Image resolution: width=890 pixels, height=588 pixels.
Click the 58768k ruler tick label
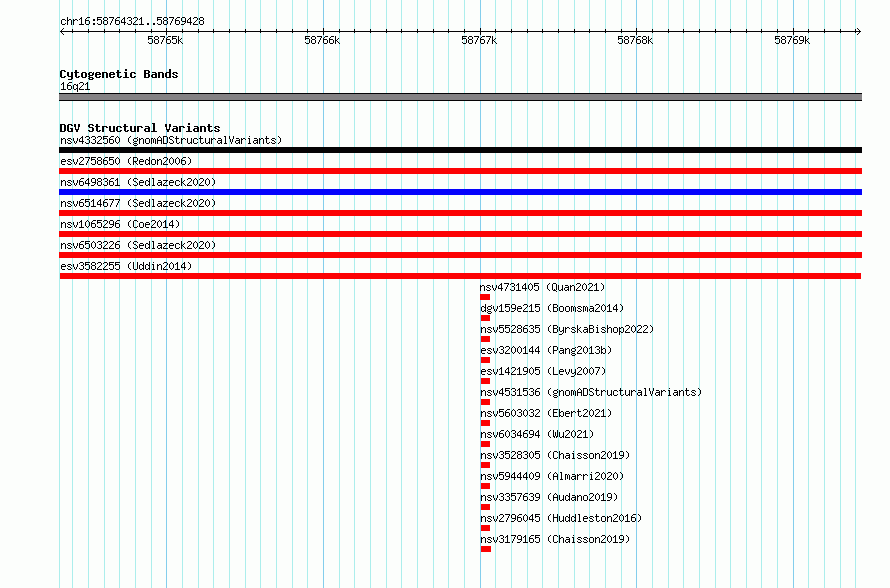click(635, 40)
